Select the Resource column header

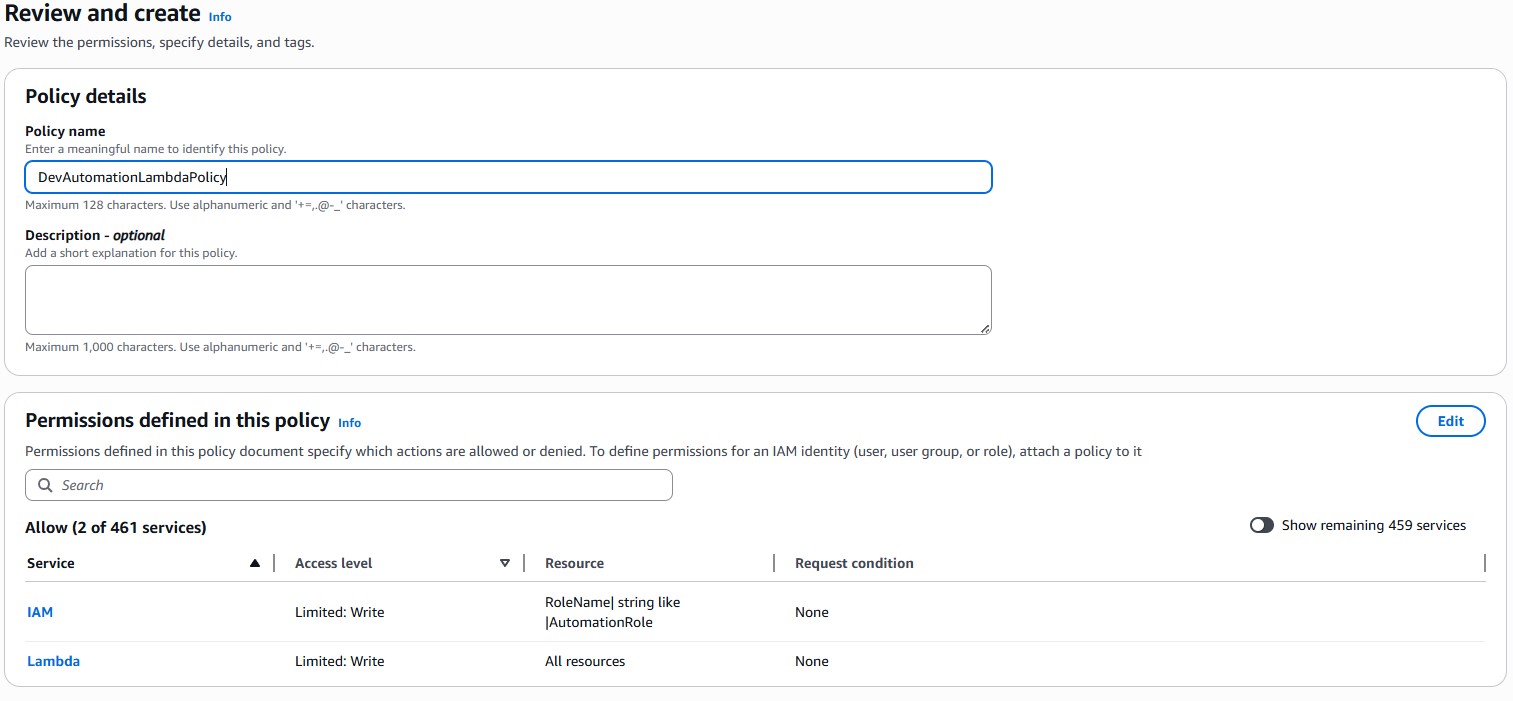click(x=574, y=564)
